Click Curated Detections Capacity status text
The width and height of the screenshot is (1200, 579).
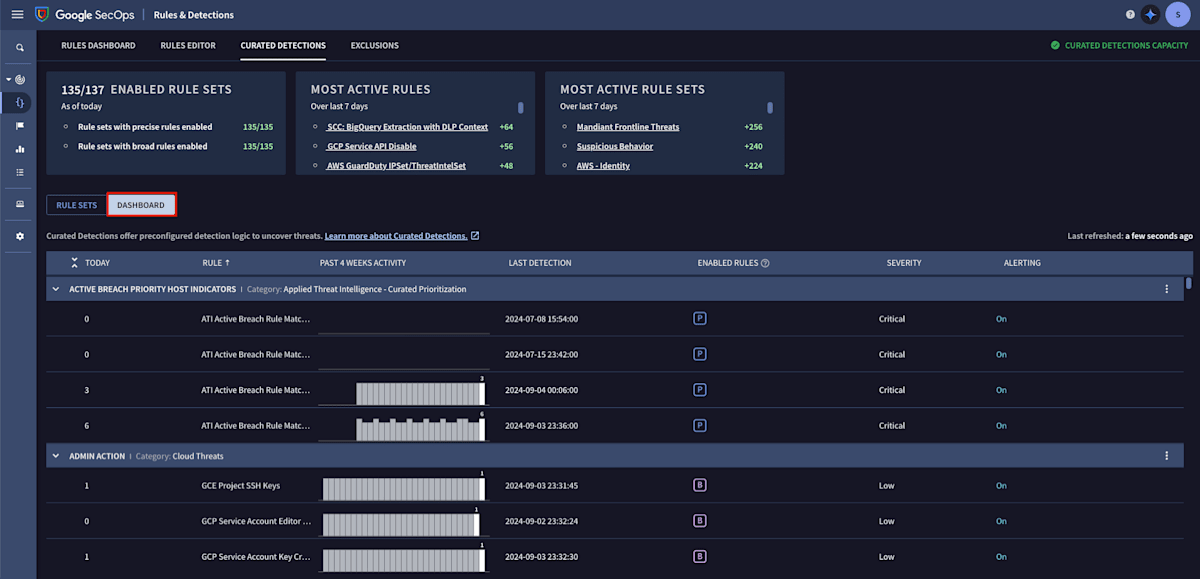coord(1127,45)
